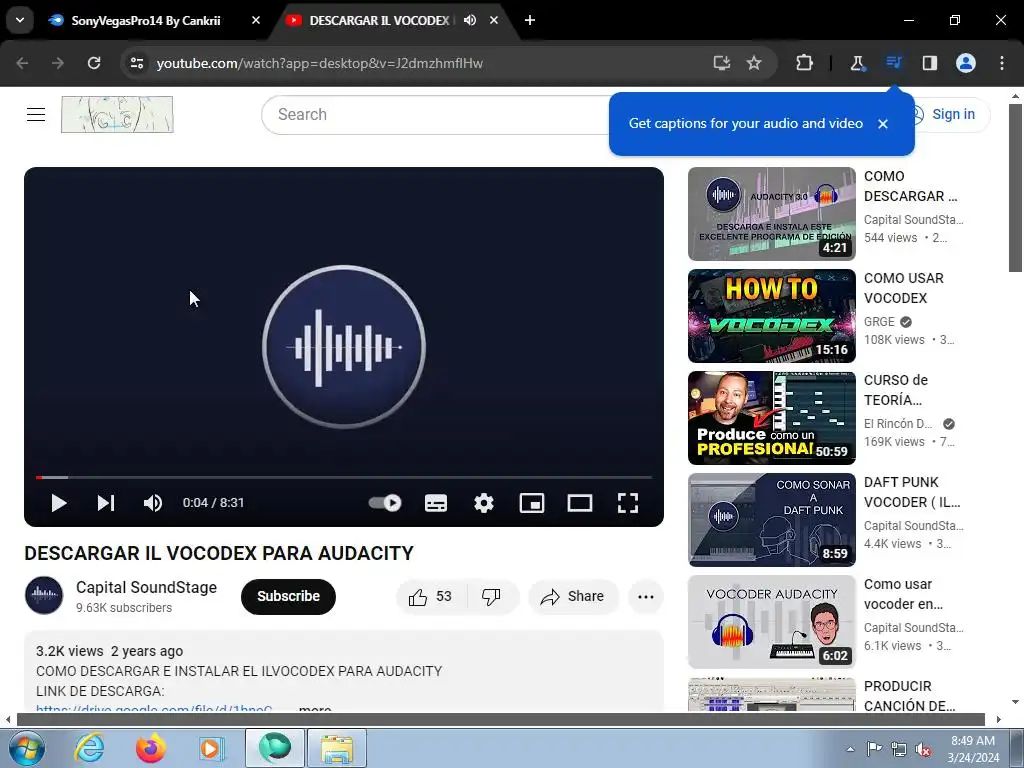This screenshot has width=1024, height=768.
Task: Open Capital SoundStage channel name link
Action: pos(146,587)
